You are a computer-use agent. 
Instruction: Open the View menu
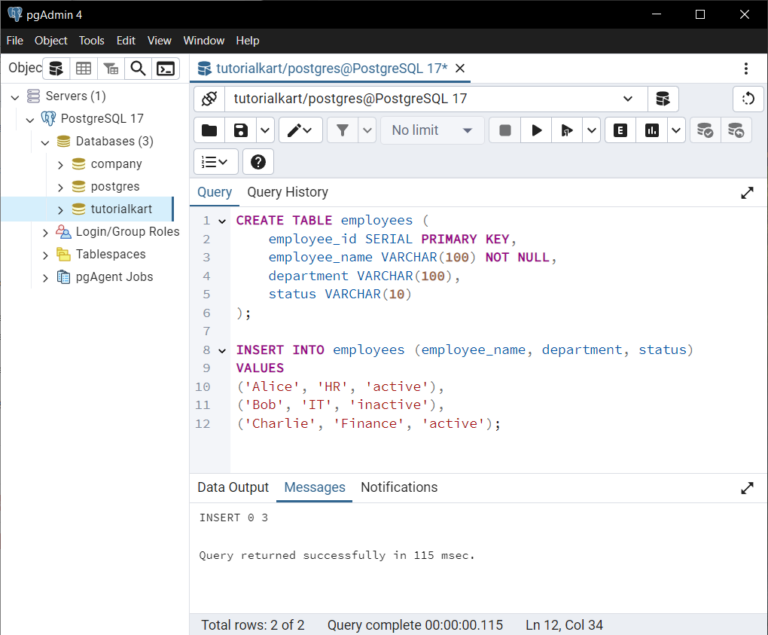tap(160, 41)
